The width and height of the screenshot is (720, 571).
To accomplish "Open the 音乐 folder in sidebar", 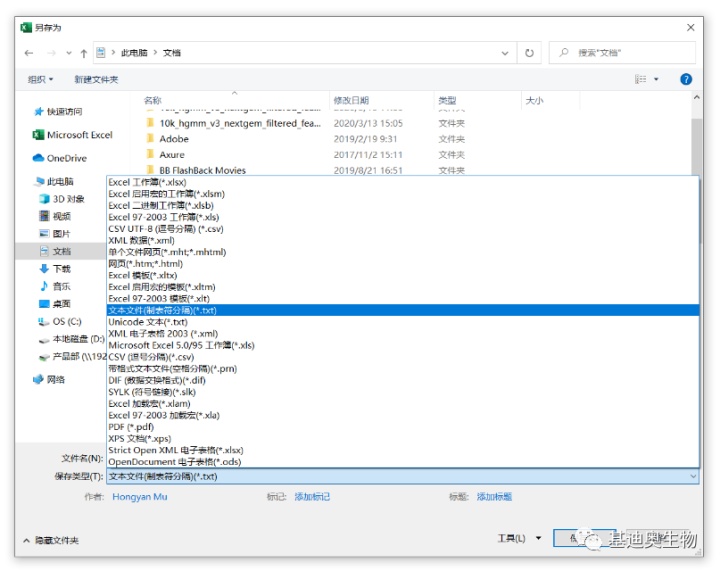I will tap(55, 286).
